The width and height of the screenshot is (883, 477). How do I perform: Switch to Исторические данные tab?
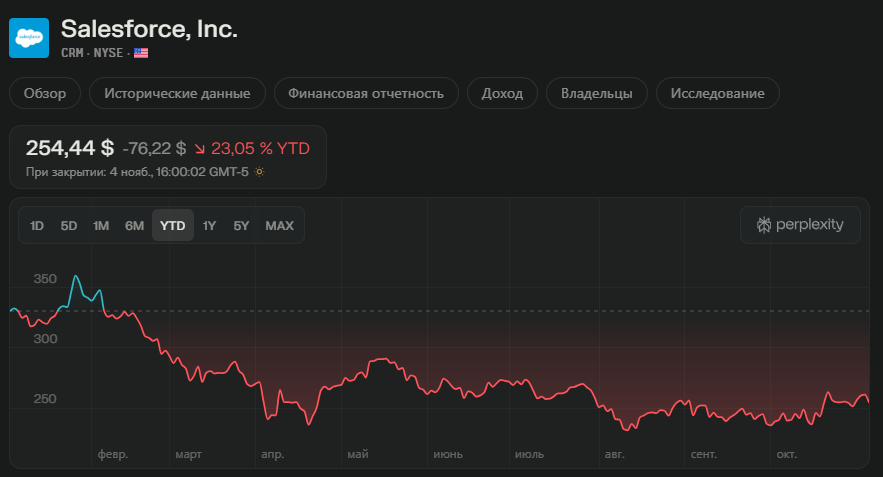point(177,94)
